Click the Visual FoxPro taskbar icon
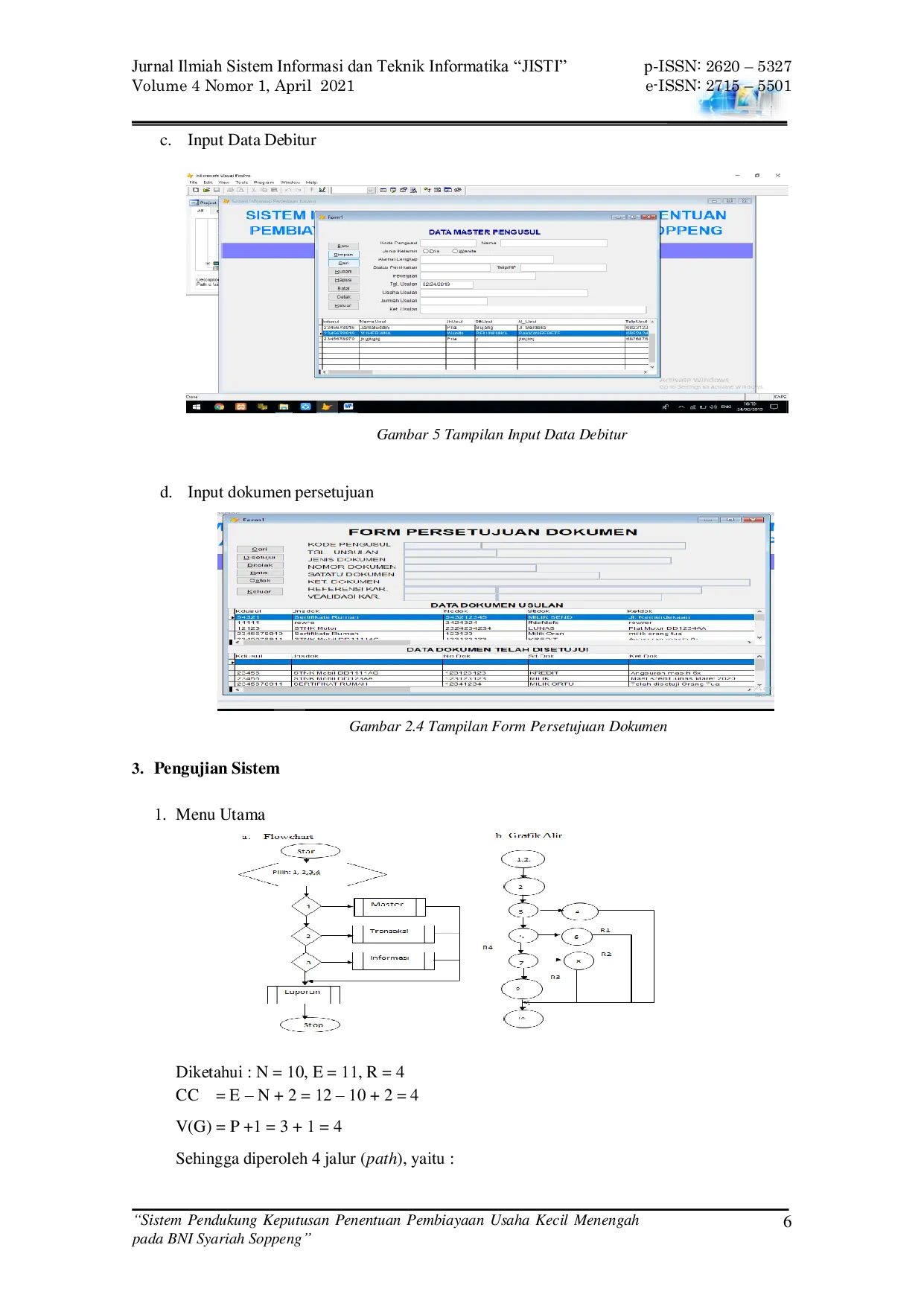Screen dimensions: 924x1306 pos(326,407)
